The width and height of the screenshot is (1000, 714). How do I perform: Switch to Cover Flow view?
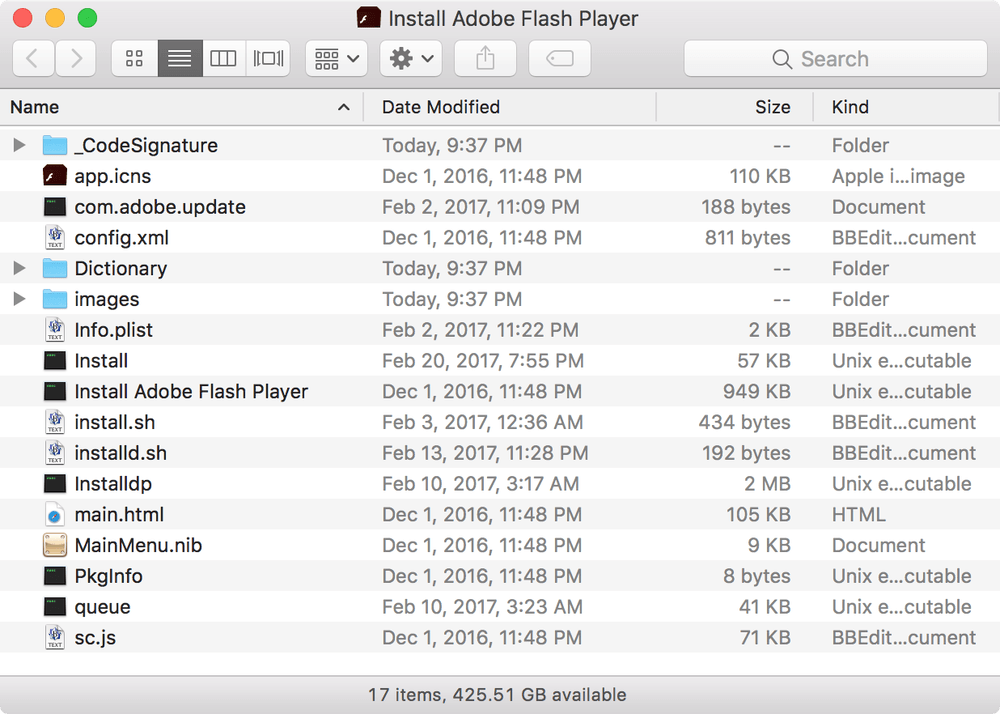pyautogui.click(x=268, y=59)
